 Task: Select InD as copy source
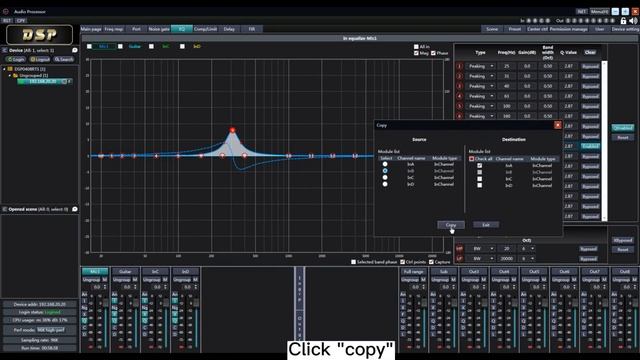385,184
